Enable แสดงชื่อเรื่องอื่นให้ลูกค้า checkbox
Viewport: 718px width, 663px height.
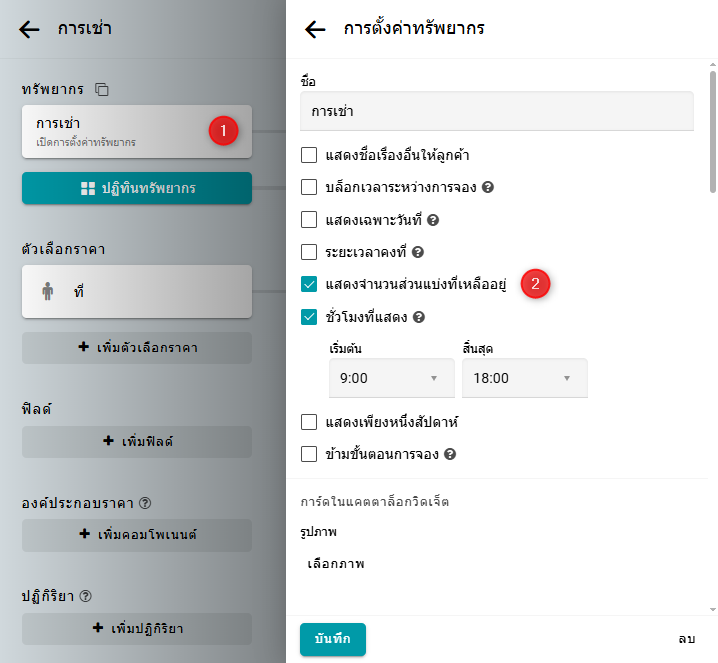click(309, 155)
